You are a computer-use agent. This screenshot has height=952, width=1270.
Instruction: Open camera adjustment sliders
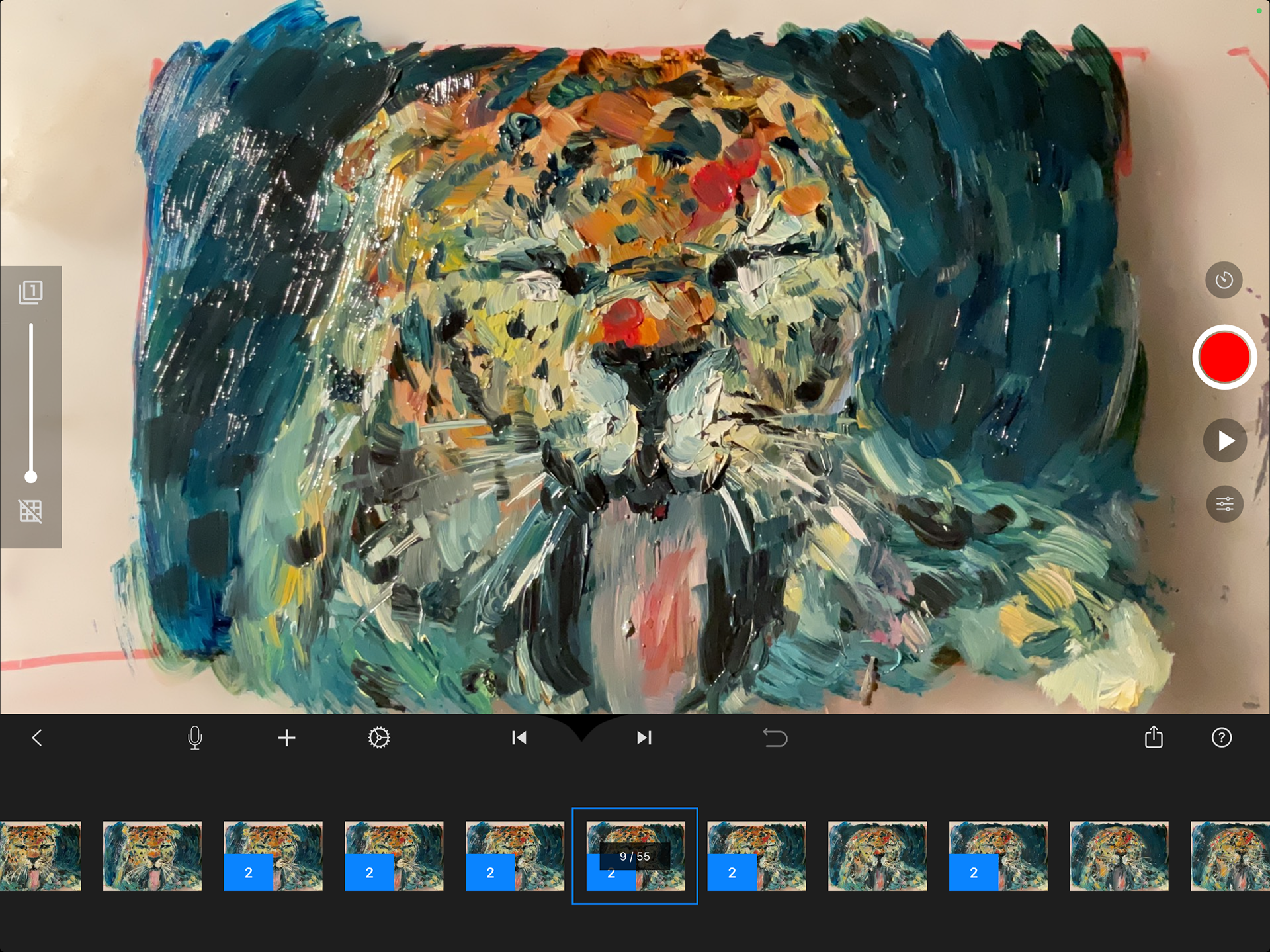(1224, 505)
